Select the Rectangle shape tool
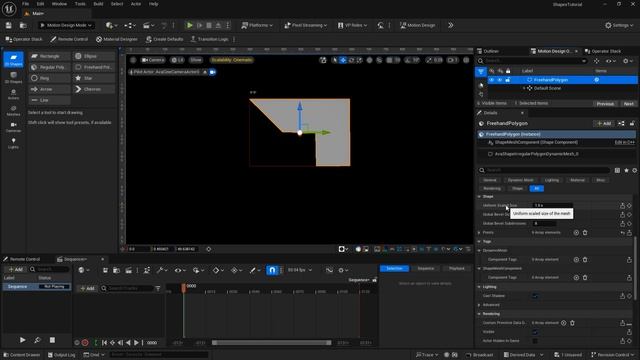The height and width of the screenshot is (360, 640). click(x=49, y=56)
